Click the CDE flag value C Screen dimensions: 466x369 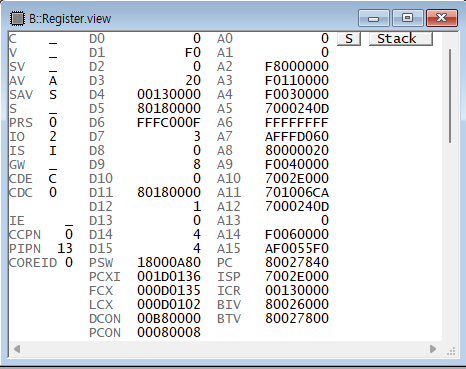pyautogui.click(x=53, y=179)
